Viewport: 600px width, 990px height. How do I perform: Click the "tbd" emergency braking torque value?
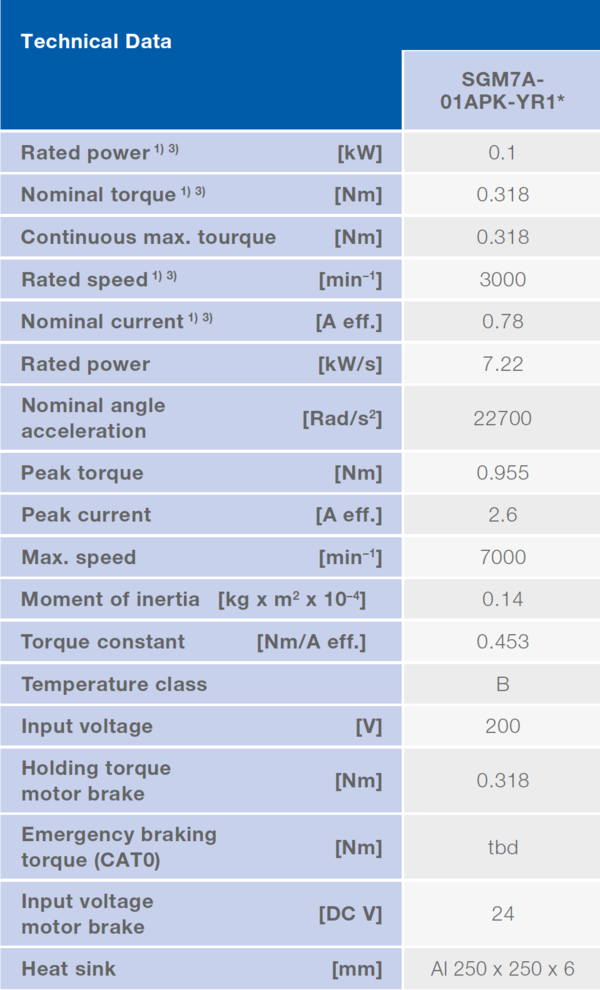[x=502, y=846]
